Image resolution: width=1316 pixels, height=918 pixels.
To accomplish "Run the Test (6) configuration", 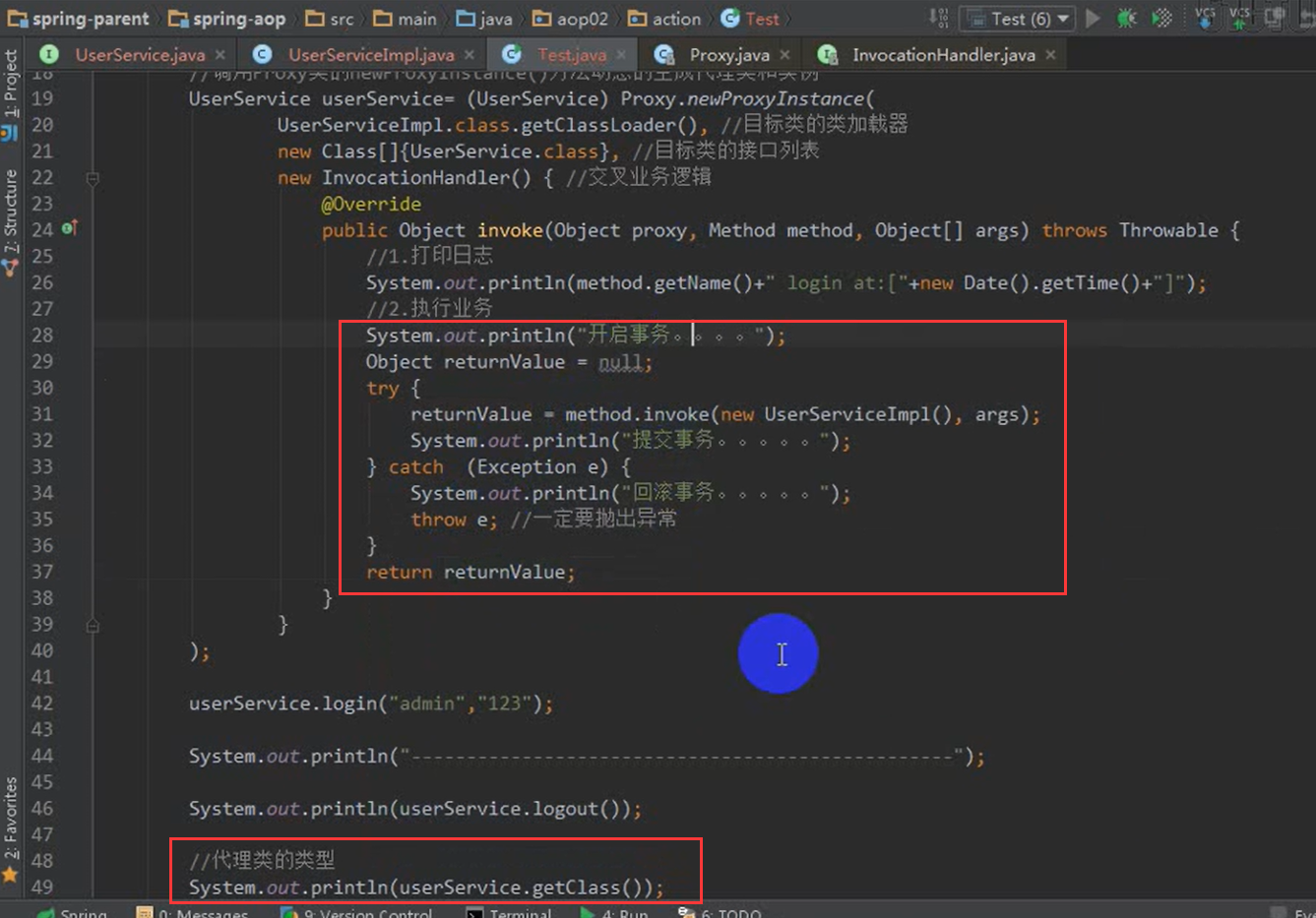I will coord(1093,18).
